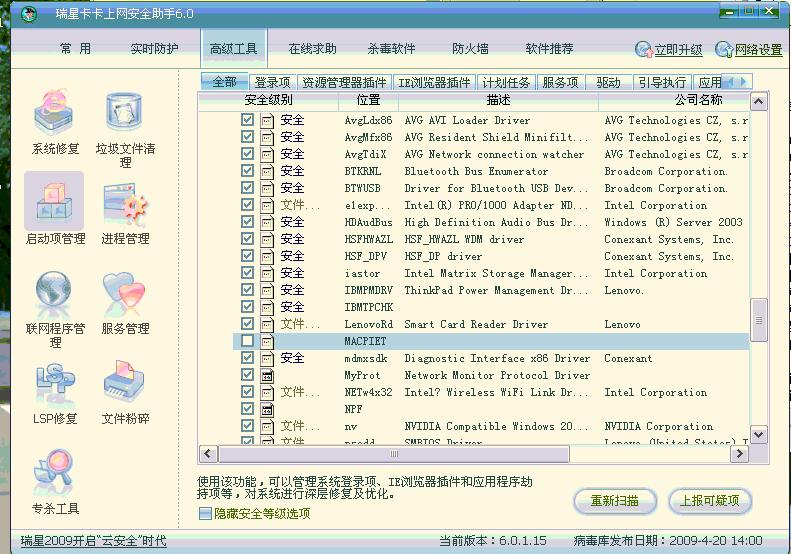Click the 立即升级 upgrade icon
The width and height of the screenshot is (791, 554).
click(x=644, y=49)
